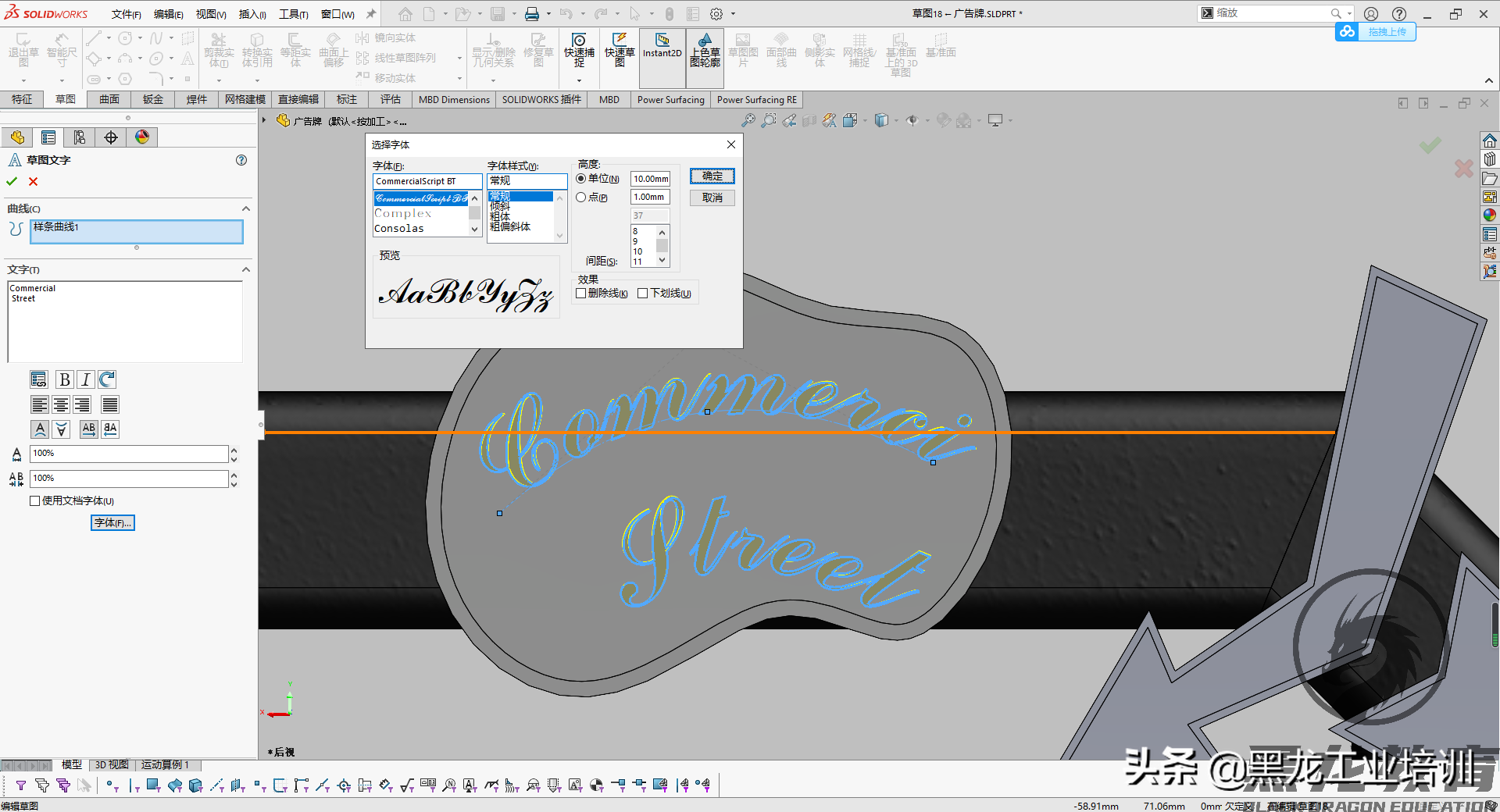Apply bold formatting to sketch text
Image resolution: width=1500 pixels, height=812 pixels.
pyautogui.click(x=64, y=379)
